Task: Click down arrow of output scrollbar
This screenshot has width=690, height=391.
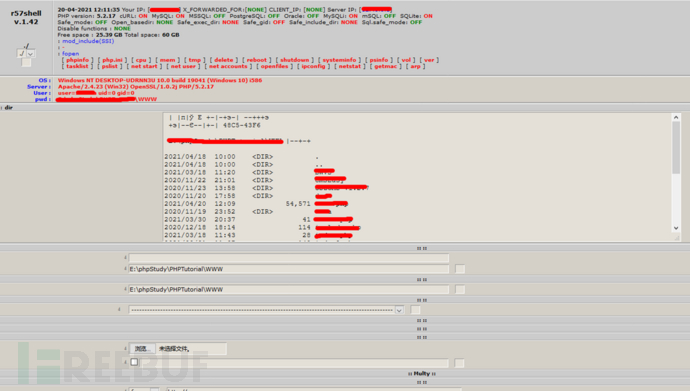Action: point(676,228)
